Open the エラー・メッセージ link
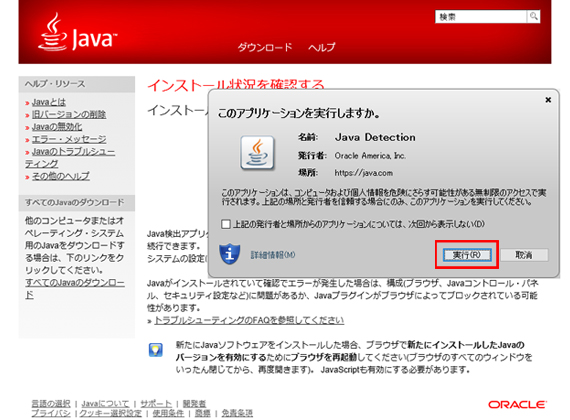The height and width of the screenshot is (420, 570). coord(69,139)
